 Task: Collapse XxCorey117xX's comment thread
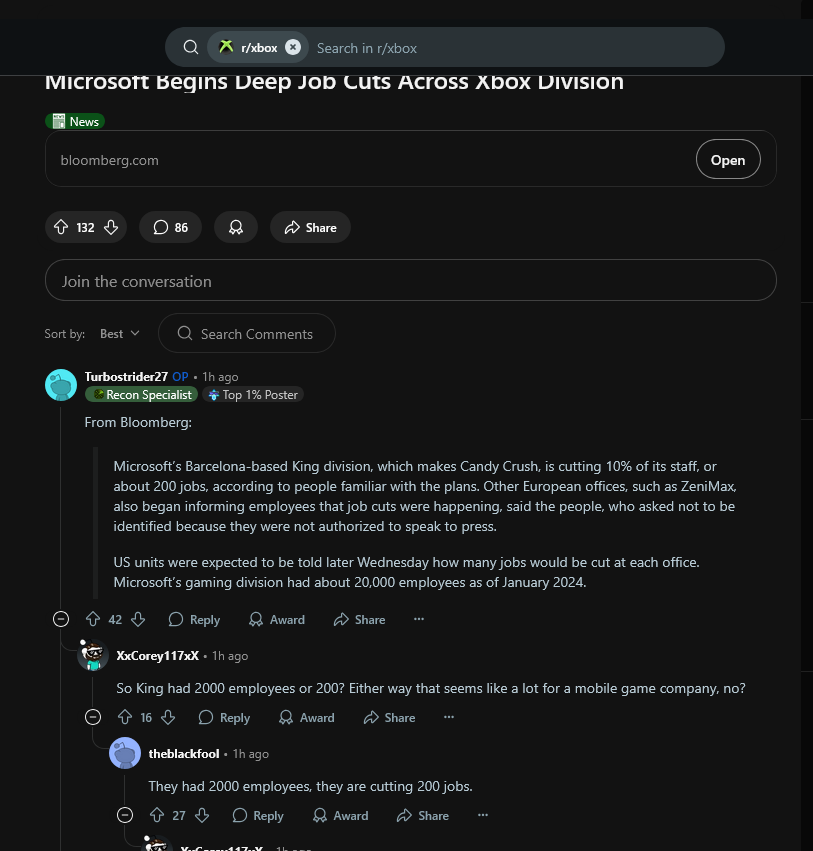point(93,717)
